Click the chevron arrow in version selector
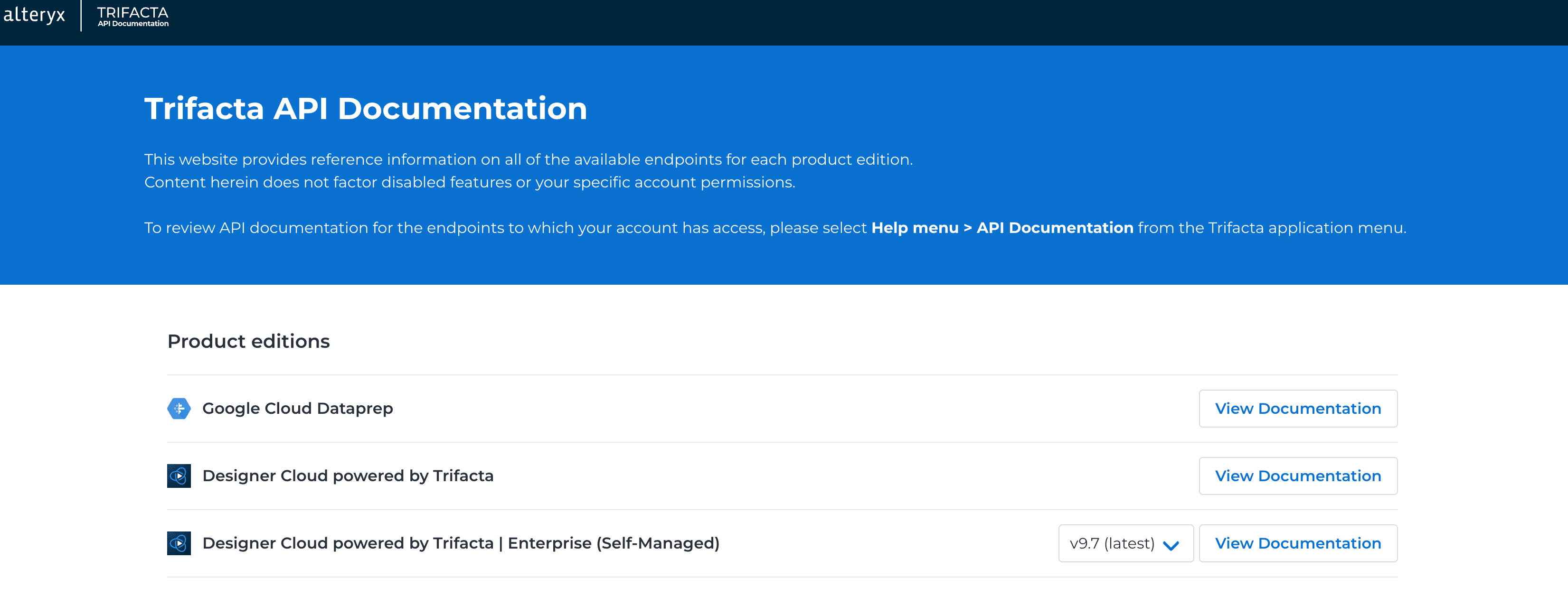Image resolution: width=1568 pixels, height=615 pixels. tap(1171, 546)
